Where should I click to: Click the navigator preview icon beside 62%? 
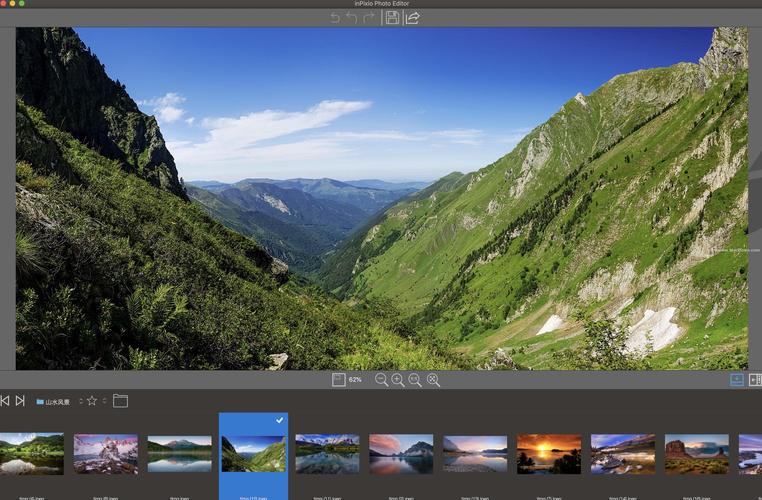click(x=339, y=380)
